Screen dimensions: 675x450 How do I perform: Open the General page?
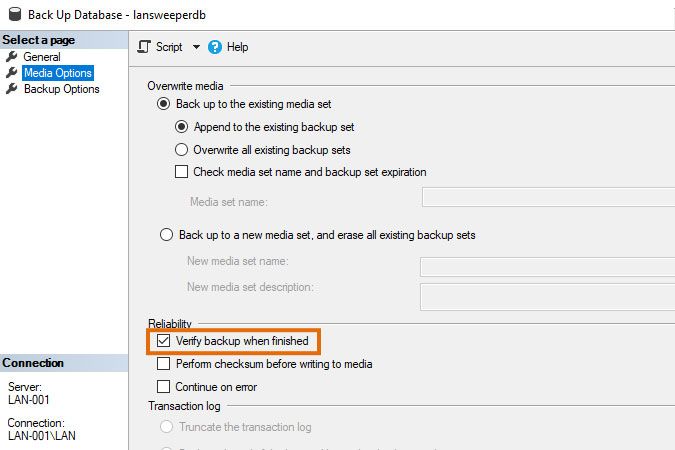pos(42,57)
